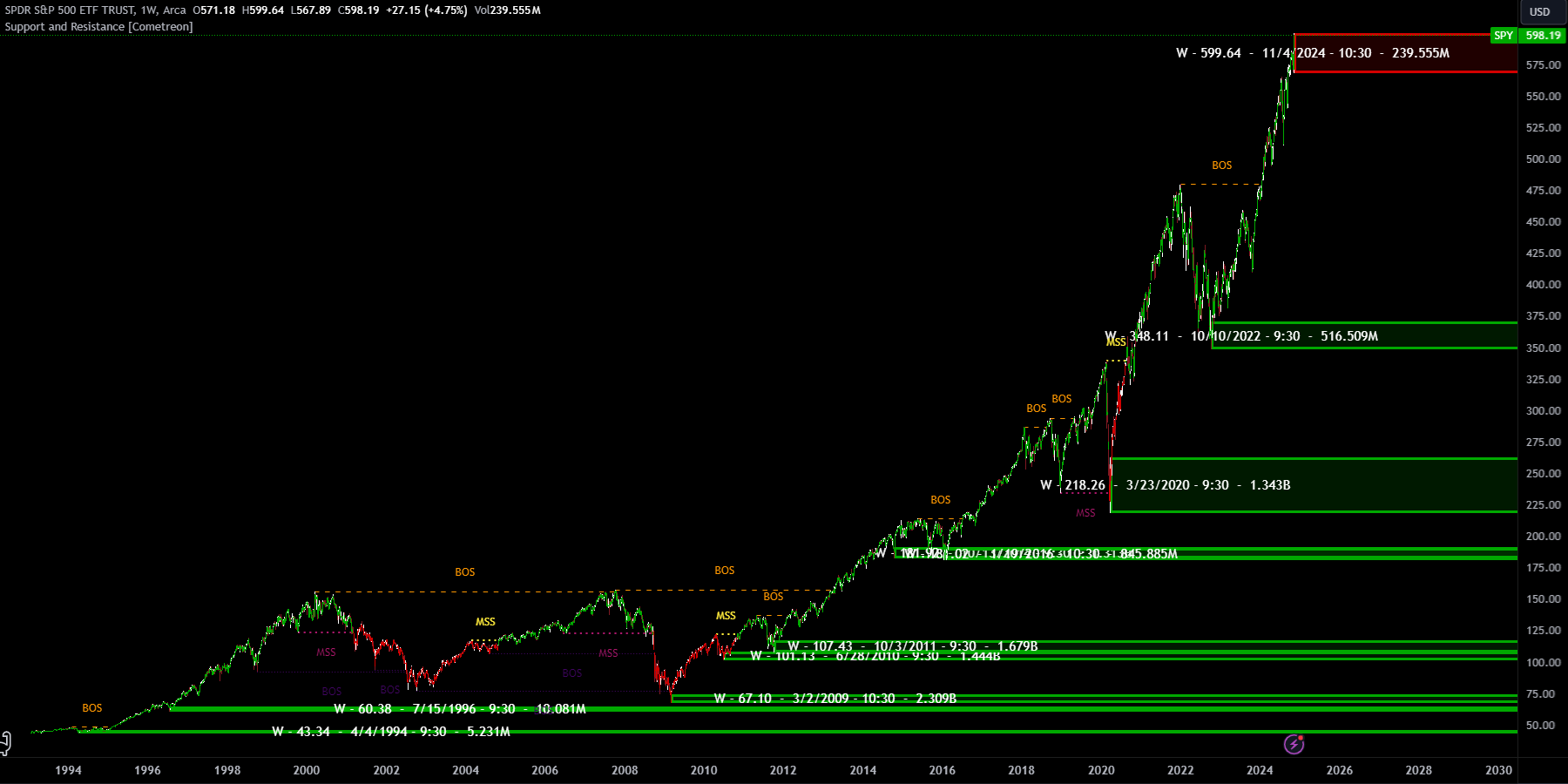The height and width of the screenshot is (784, 1568).
Task: Click the purple lightning automation icon on the chart
Action: click(x=1293, y=744)
